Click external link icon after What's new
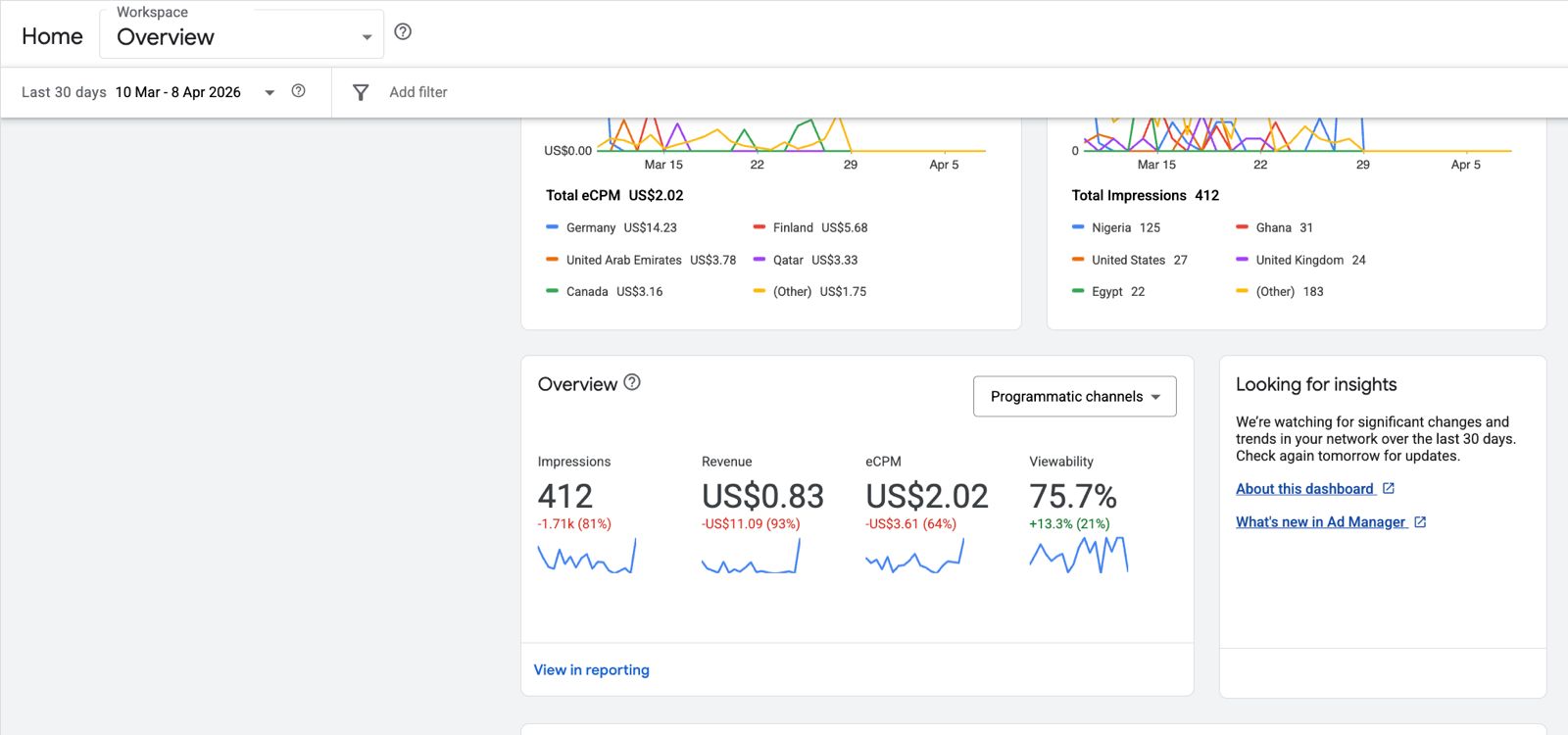The height and width of the screenshot is (735, 1568). coord(1420,522)
